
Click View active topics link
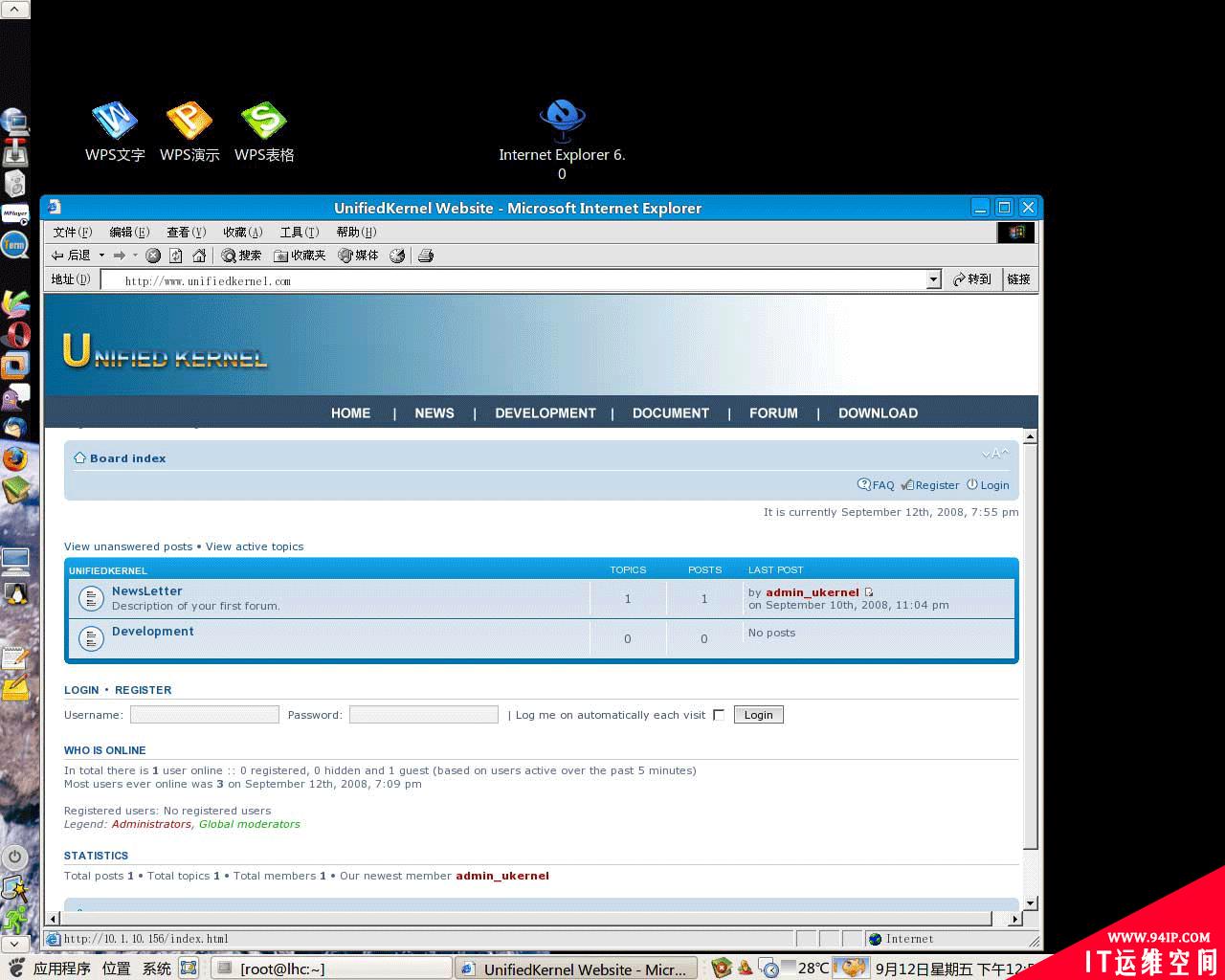(x=255, y=546)
